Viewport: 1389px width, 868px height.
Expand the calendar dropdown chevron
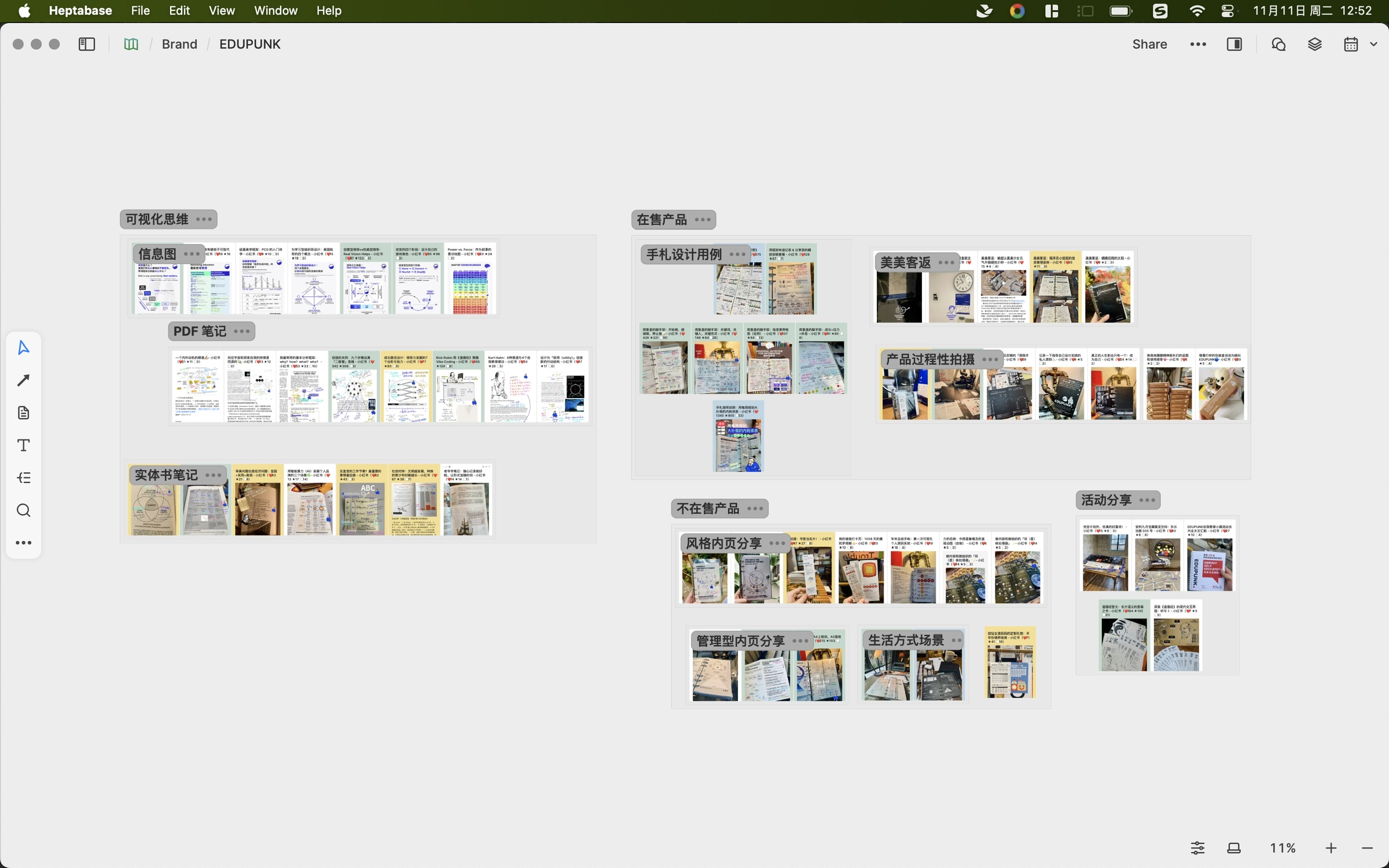pyautogui.click(x=1373, y=45)
